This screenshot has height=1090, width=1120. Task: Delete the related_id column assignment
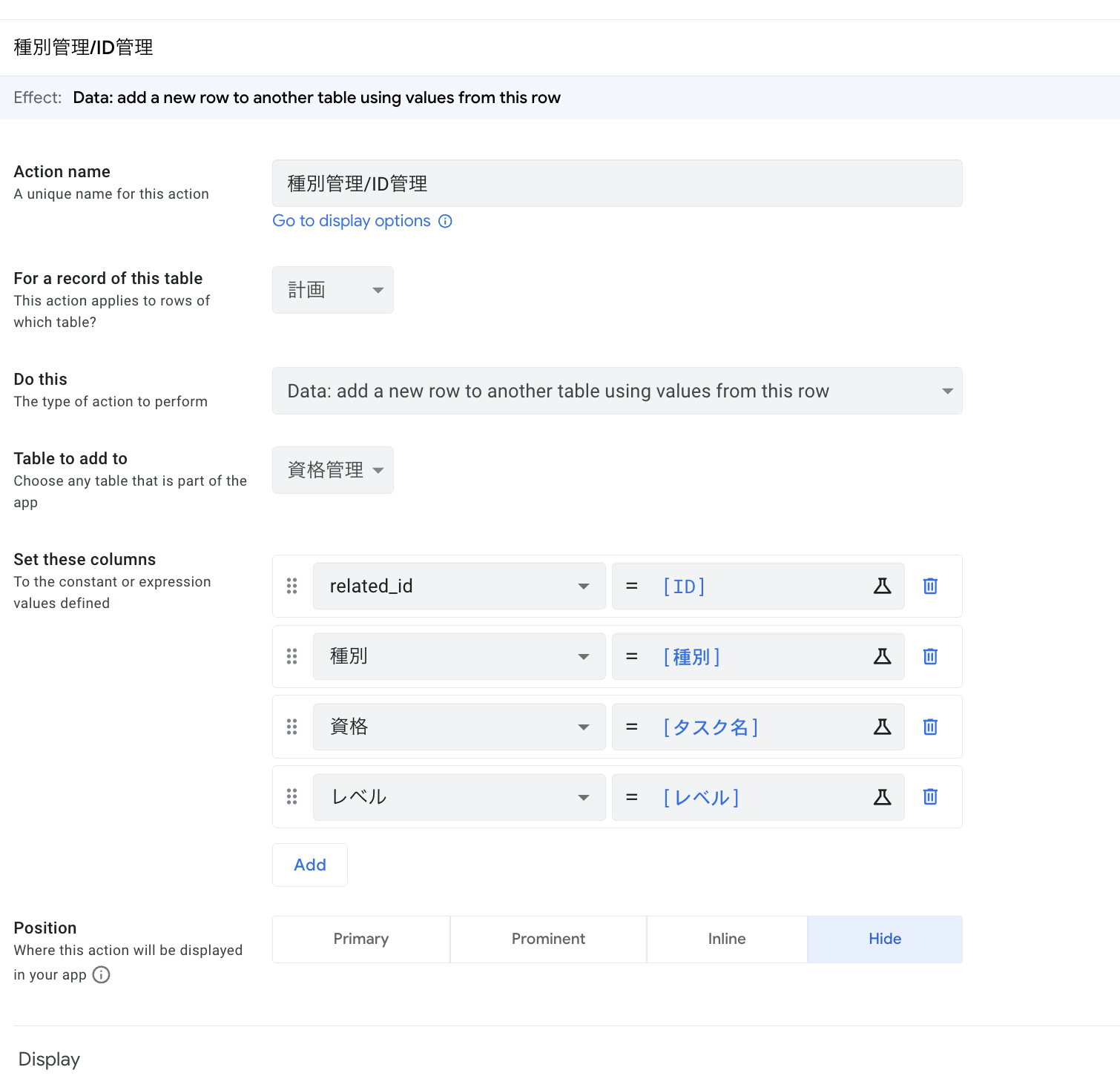point(930,587)
